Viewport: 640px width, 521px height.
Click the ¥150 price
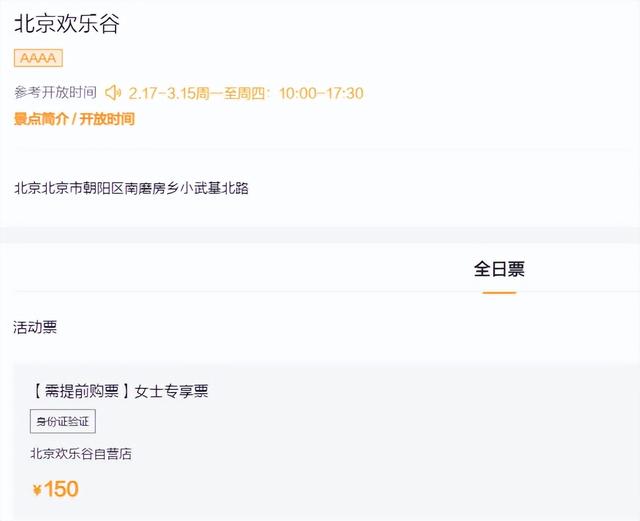[x=56, y=489]
